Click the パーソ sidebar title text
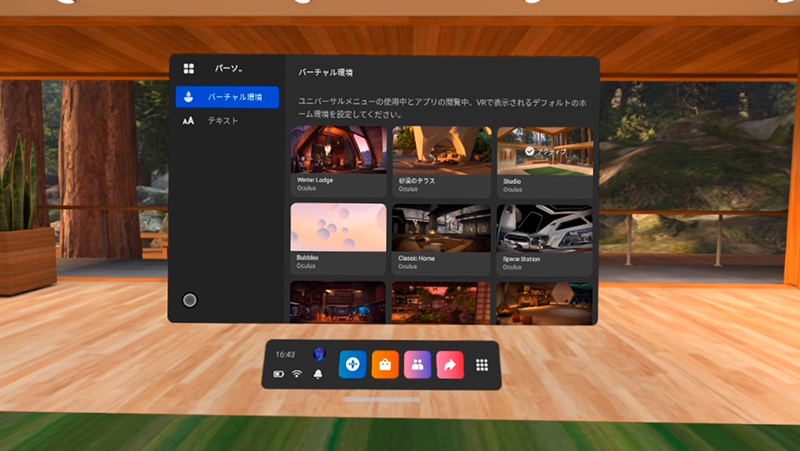 pos(228,68)
